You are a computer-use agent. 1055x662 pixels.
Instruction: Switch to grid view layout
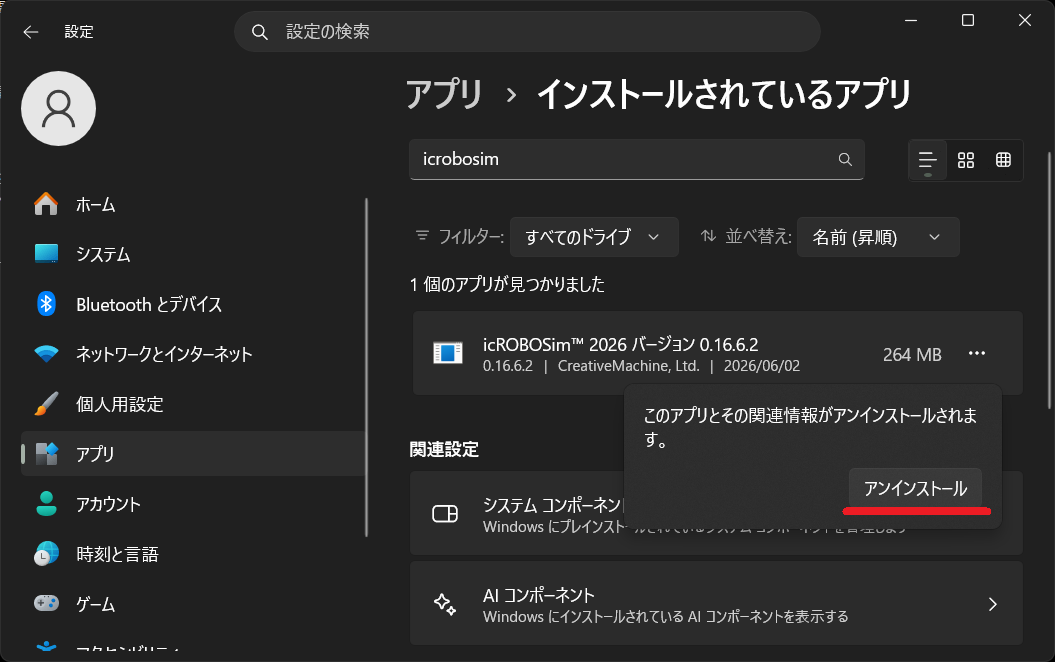click(x=966, y=160)
